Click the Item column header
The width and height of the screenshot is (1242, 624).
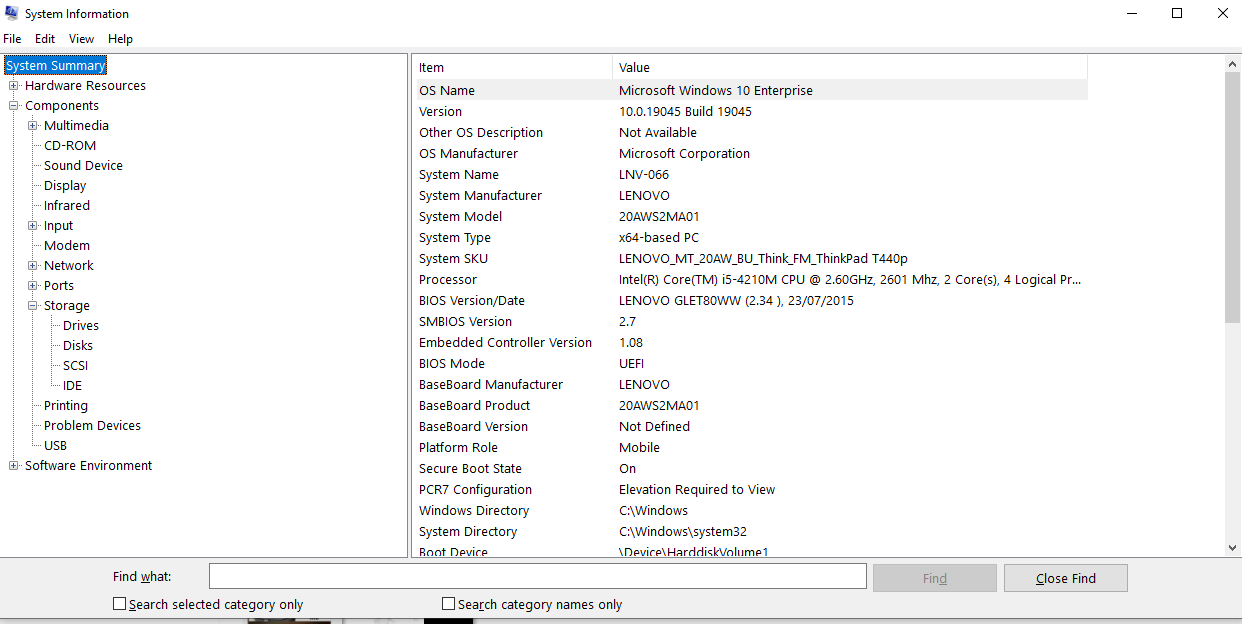pos(512,68)
